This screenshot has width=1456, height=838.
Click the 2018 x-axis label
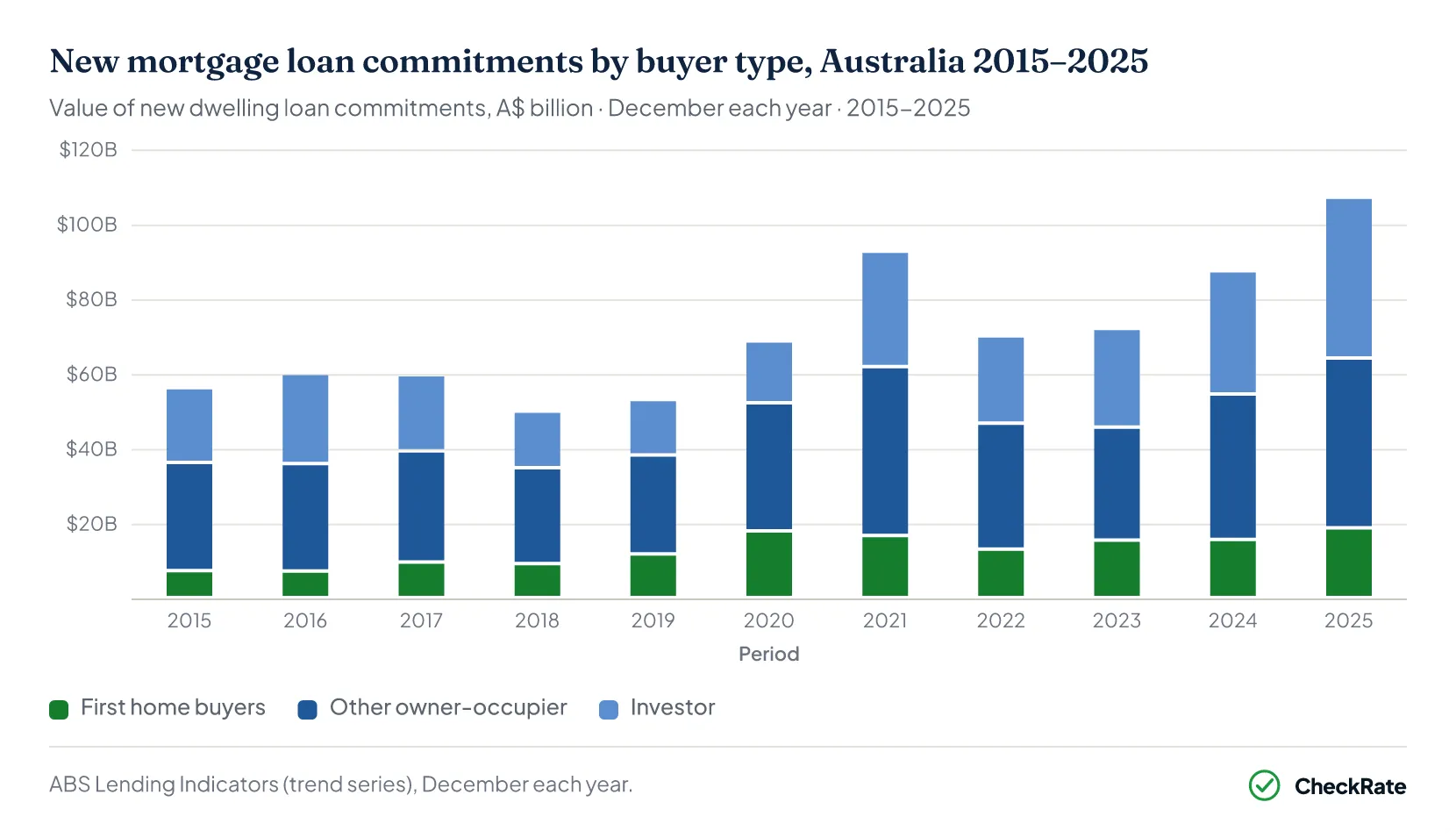pos(537,620)
